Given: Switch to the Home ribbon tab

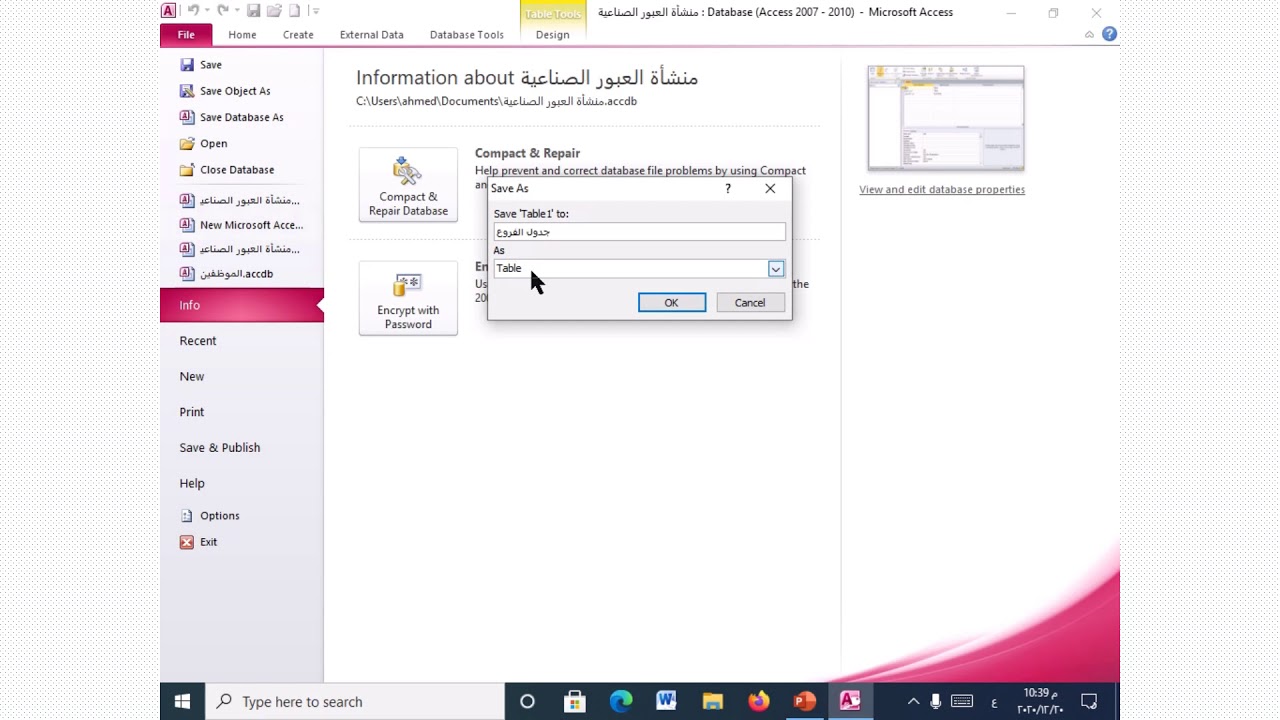Looking at the screenshot, I should 242,35.
